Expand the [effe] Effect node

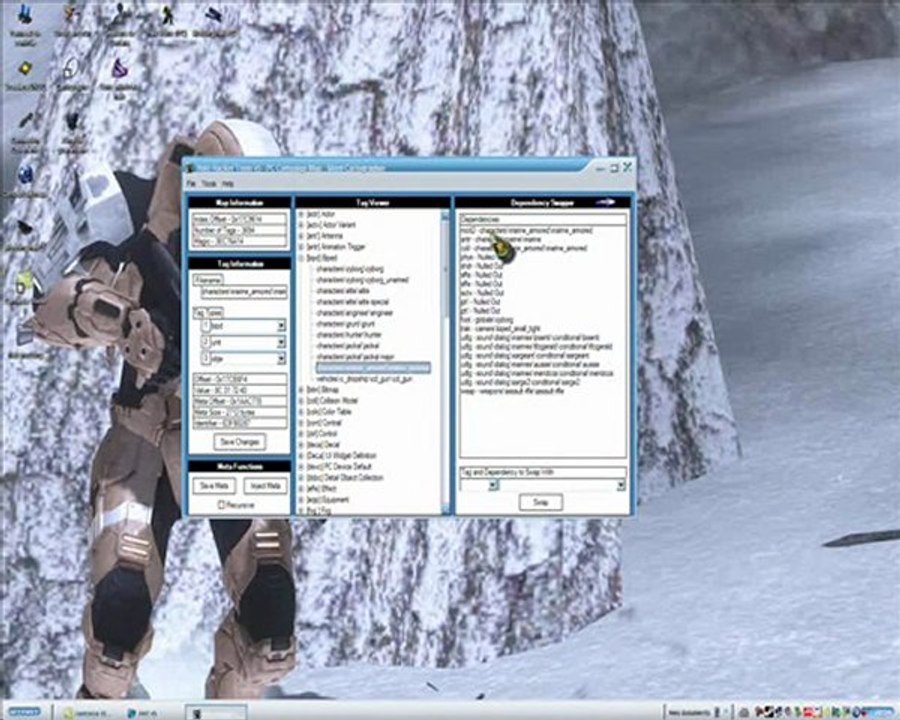301,489
